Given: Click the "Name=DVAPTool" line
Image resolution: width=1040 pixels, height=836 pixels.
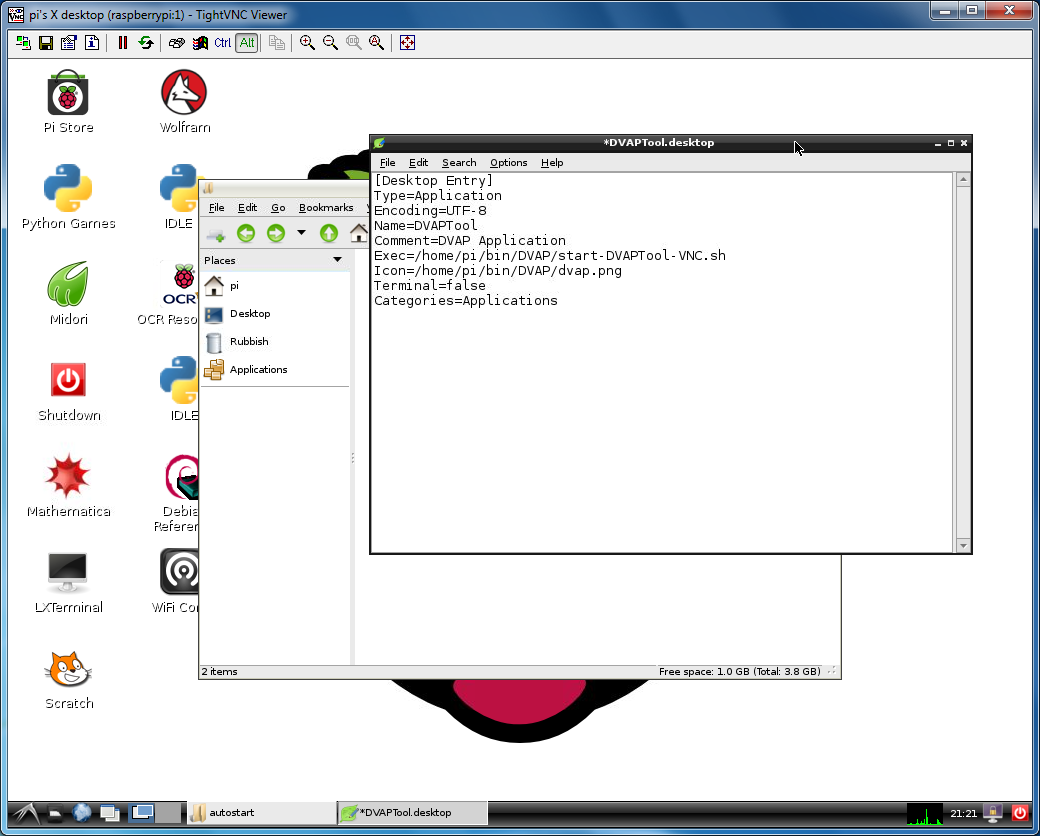Looking at the screenshot, I should [425, 226].
